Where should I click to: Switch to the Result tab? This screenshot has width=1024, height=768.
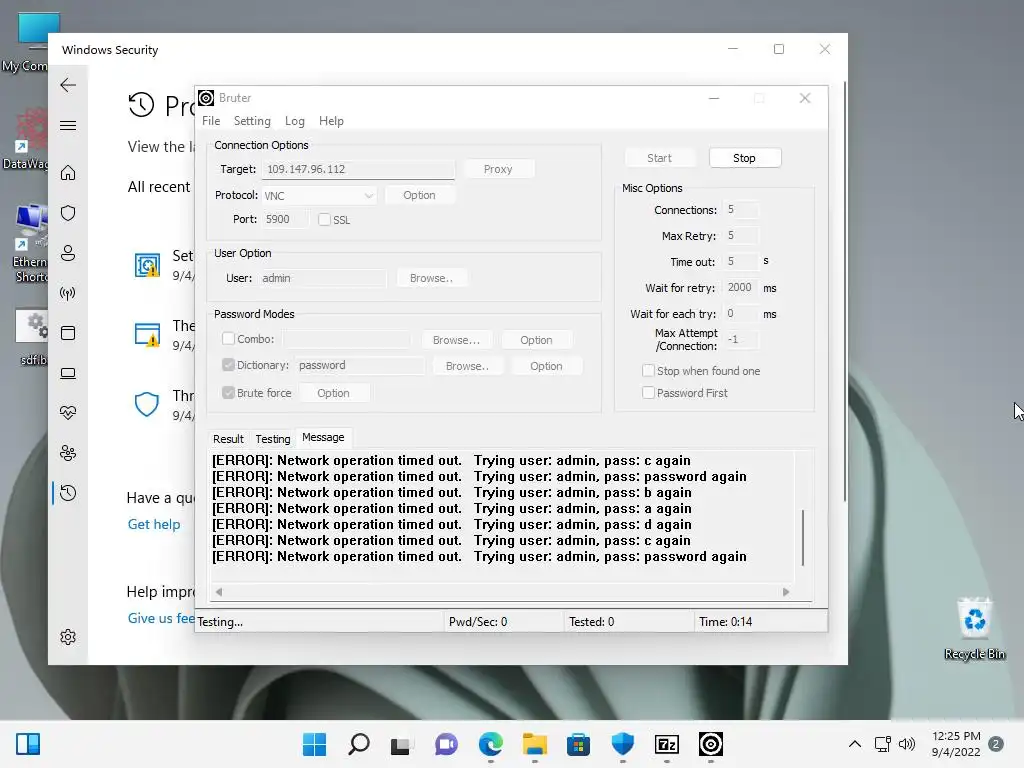[x=228, y=439]
